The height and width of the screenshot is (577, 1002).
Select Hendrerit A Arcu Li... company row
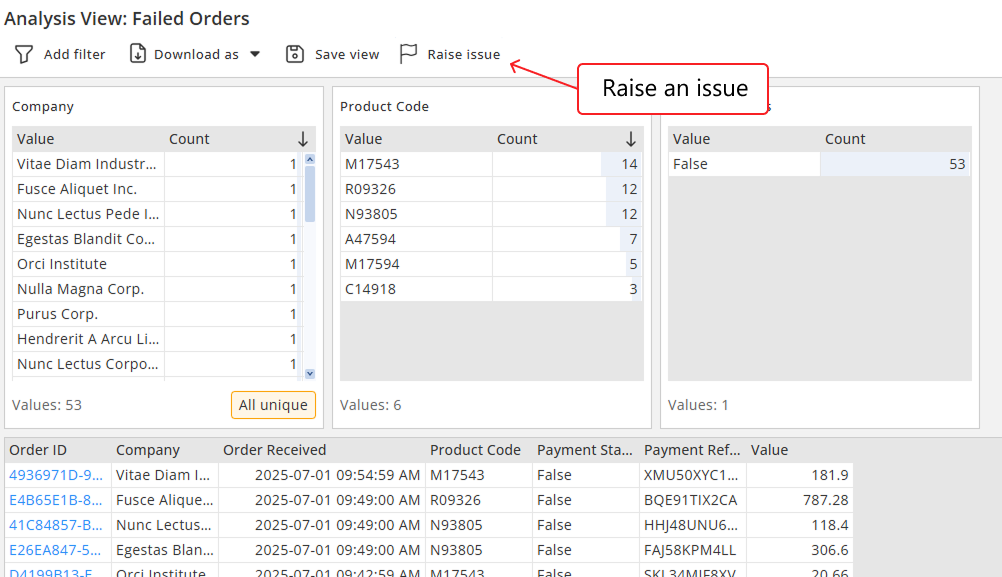pos(158,339)
